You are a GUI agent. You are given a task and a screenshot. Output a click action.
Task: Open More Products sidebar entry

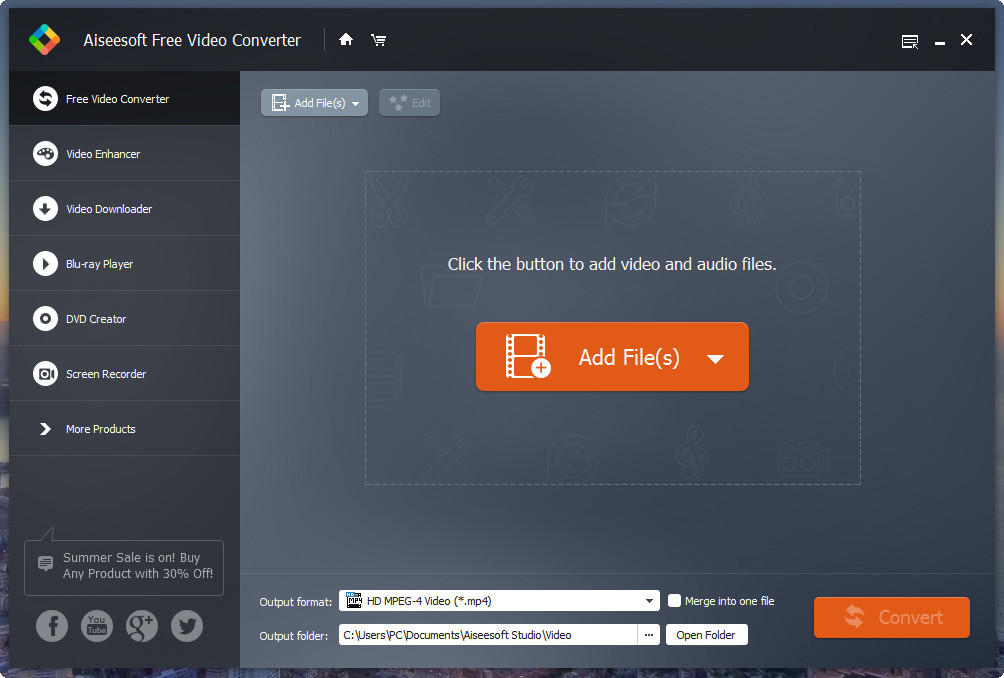(124, 429)
